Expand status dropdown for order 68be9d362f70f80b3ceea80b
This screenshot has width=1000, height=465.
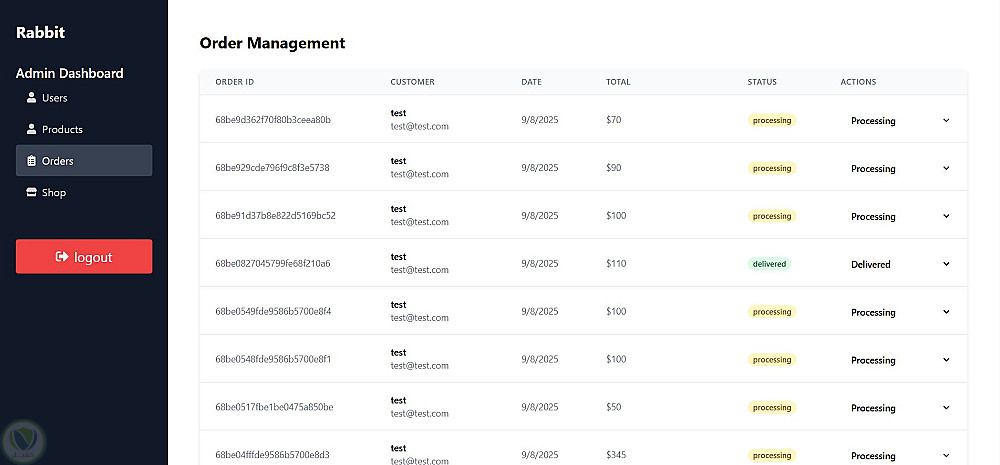pyautogui.click(x=899, y=121)
